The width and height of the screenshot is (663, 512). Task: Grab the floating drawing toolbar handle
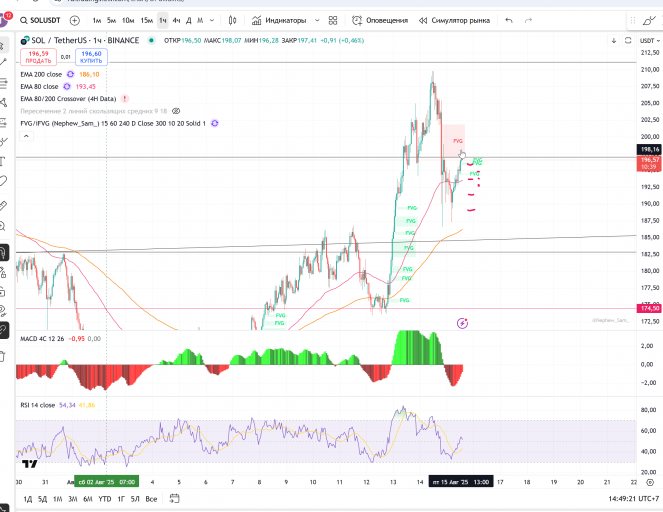tap(633, 20)
